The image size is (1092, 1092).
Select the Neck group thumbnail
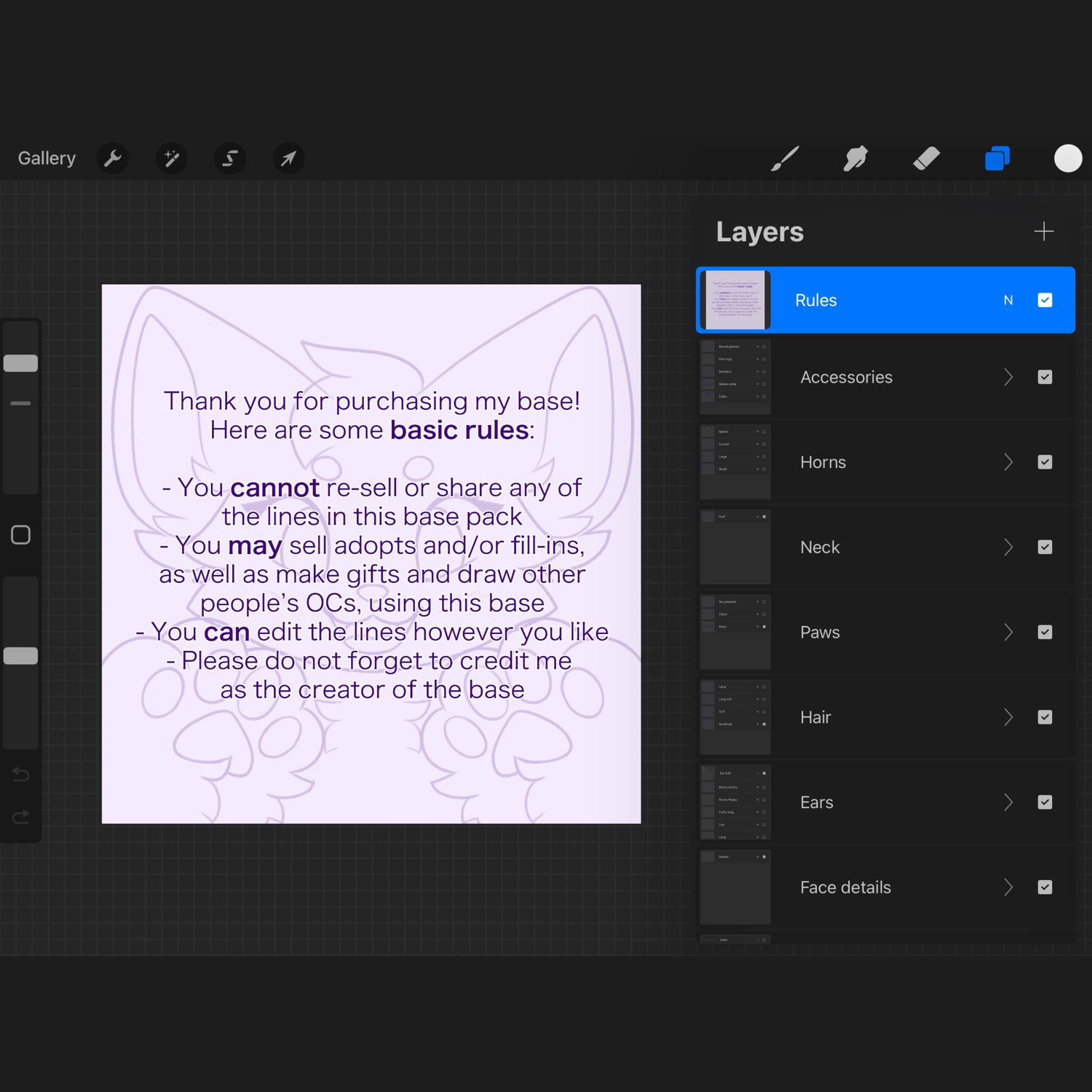(x=735, y=547)
